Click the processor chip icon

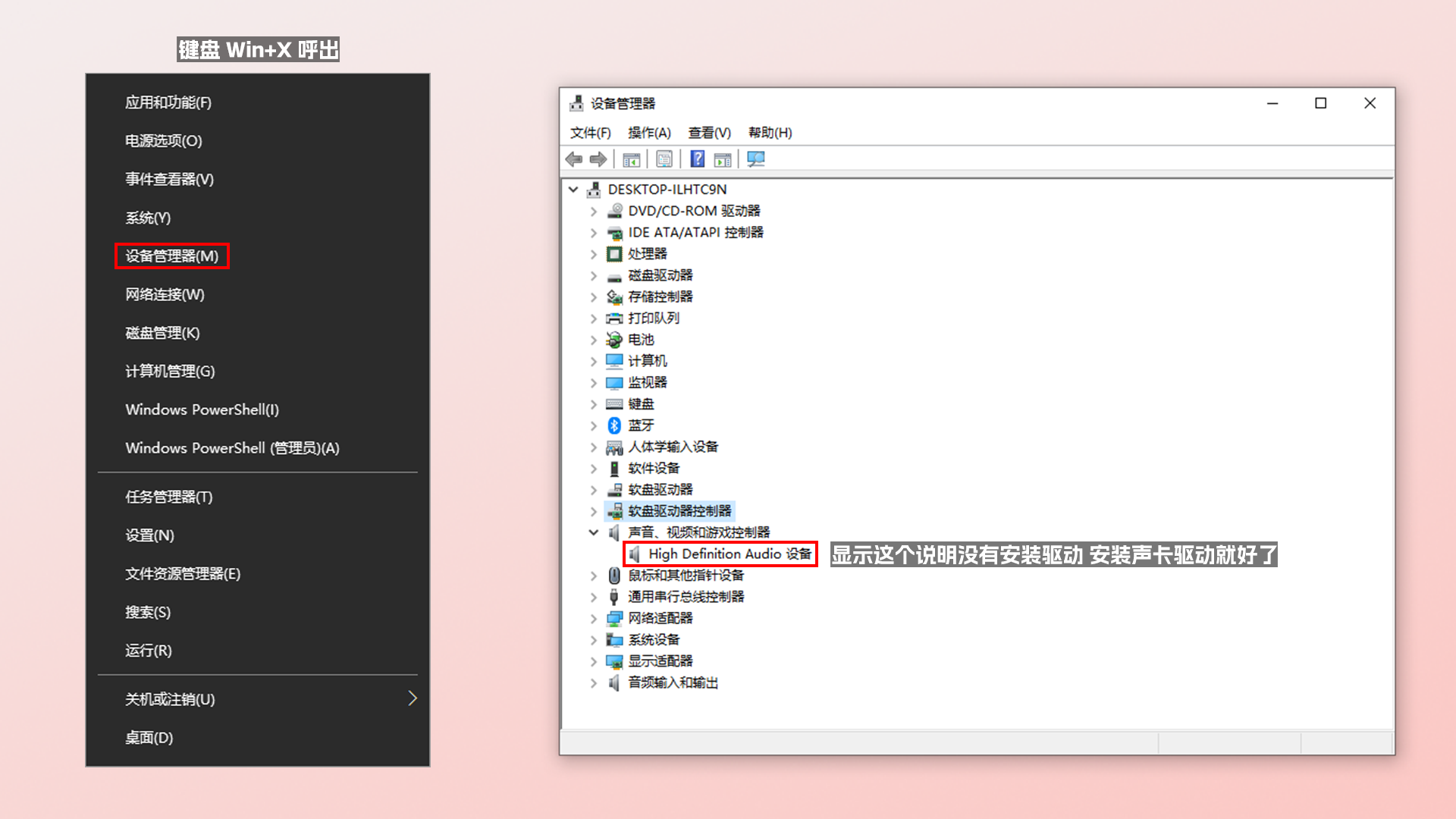point(614,254)
